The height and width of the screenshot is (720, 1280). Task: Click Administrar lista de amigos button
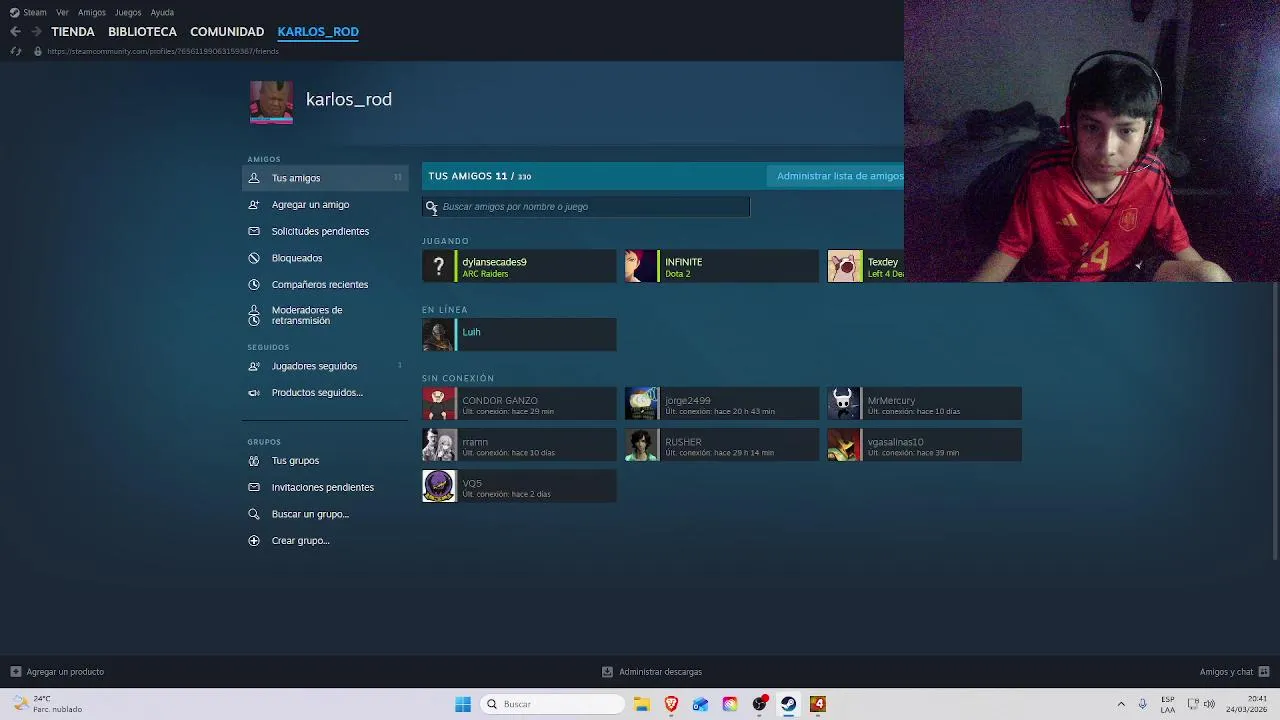(x=836, y=176)
